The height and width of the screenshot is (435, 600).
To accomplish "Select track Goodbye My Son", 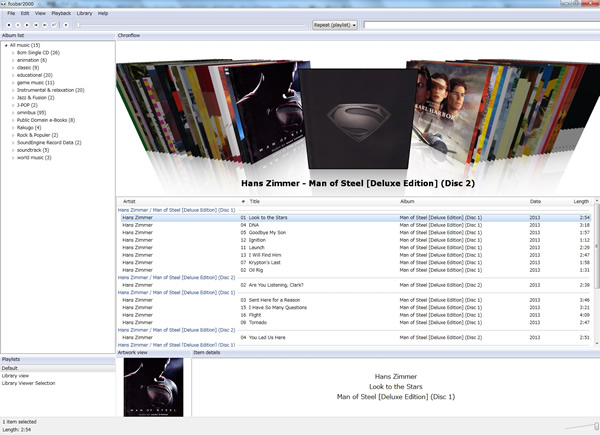I will (x=356, y=233).
